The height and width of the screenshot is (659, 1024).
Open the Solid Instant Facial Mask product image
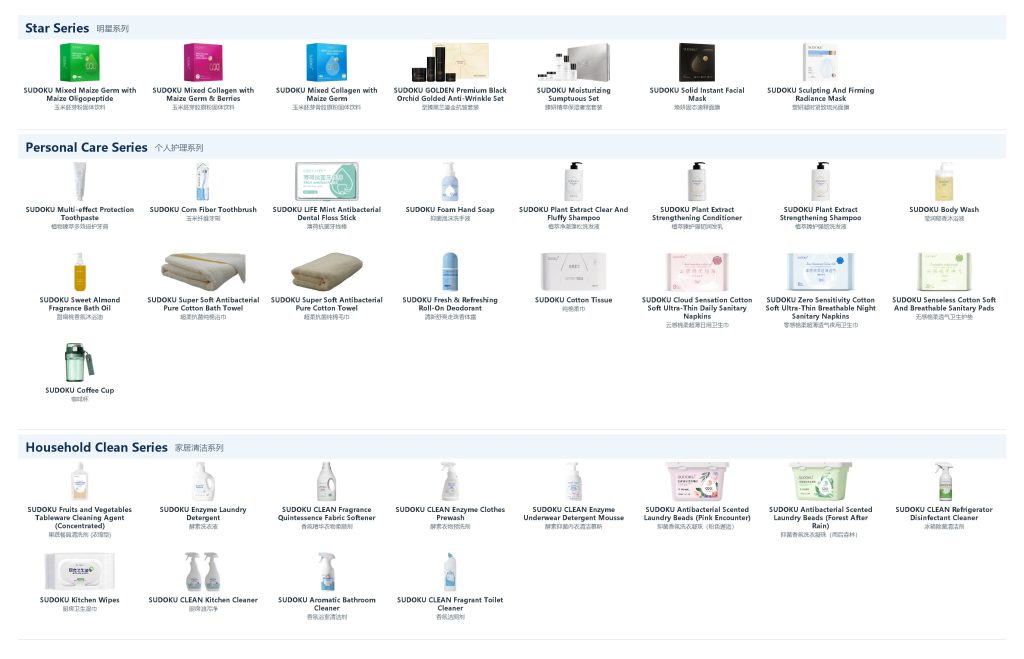pyautogui.click(x=697, y=62)
